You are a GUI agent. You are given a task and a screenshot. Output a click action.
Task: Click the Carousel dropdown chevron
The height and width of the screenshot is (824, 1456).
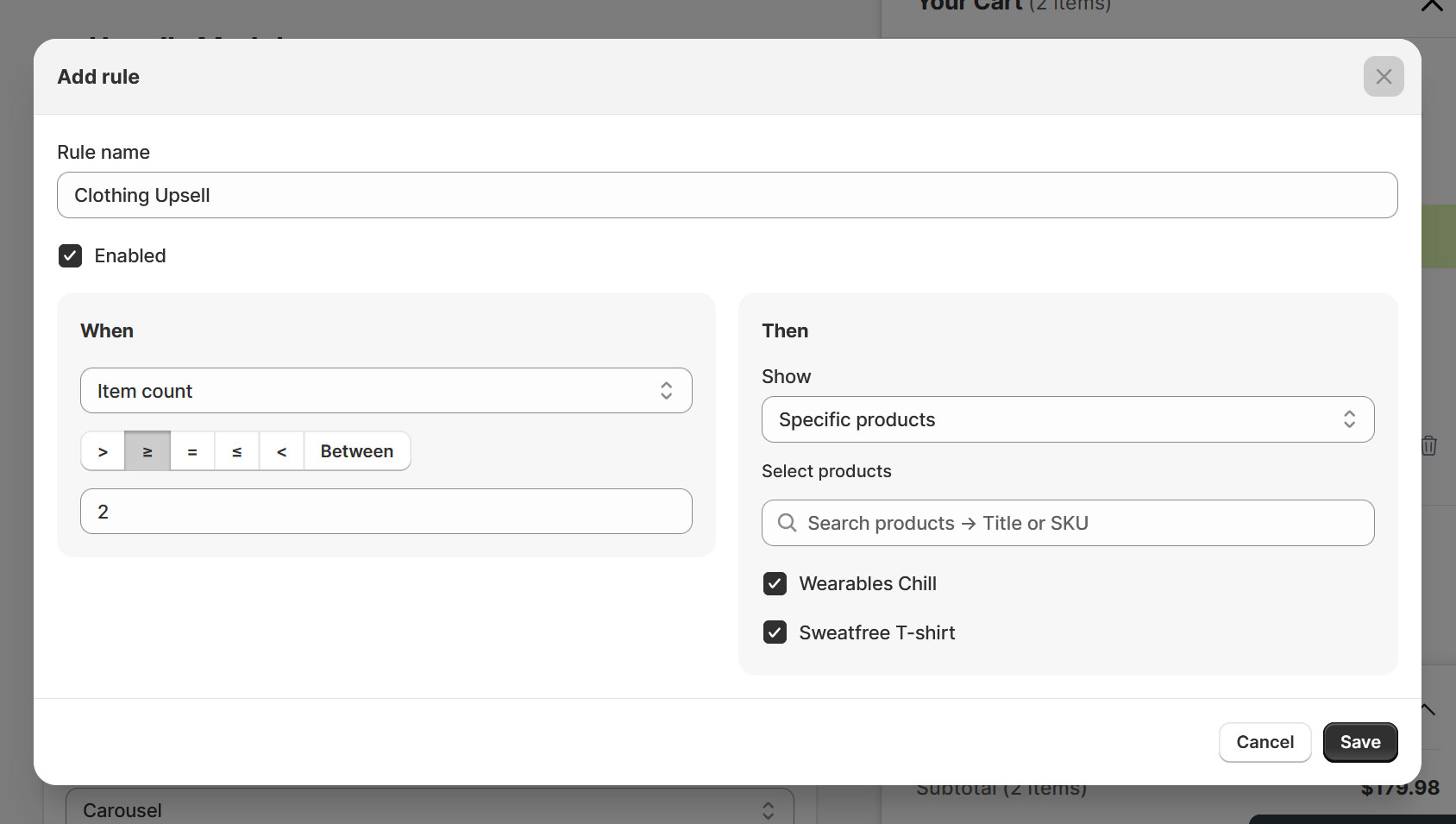coord(768,810)
